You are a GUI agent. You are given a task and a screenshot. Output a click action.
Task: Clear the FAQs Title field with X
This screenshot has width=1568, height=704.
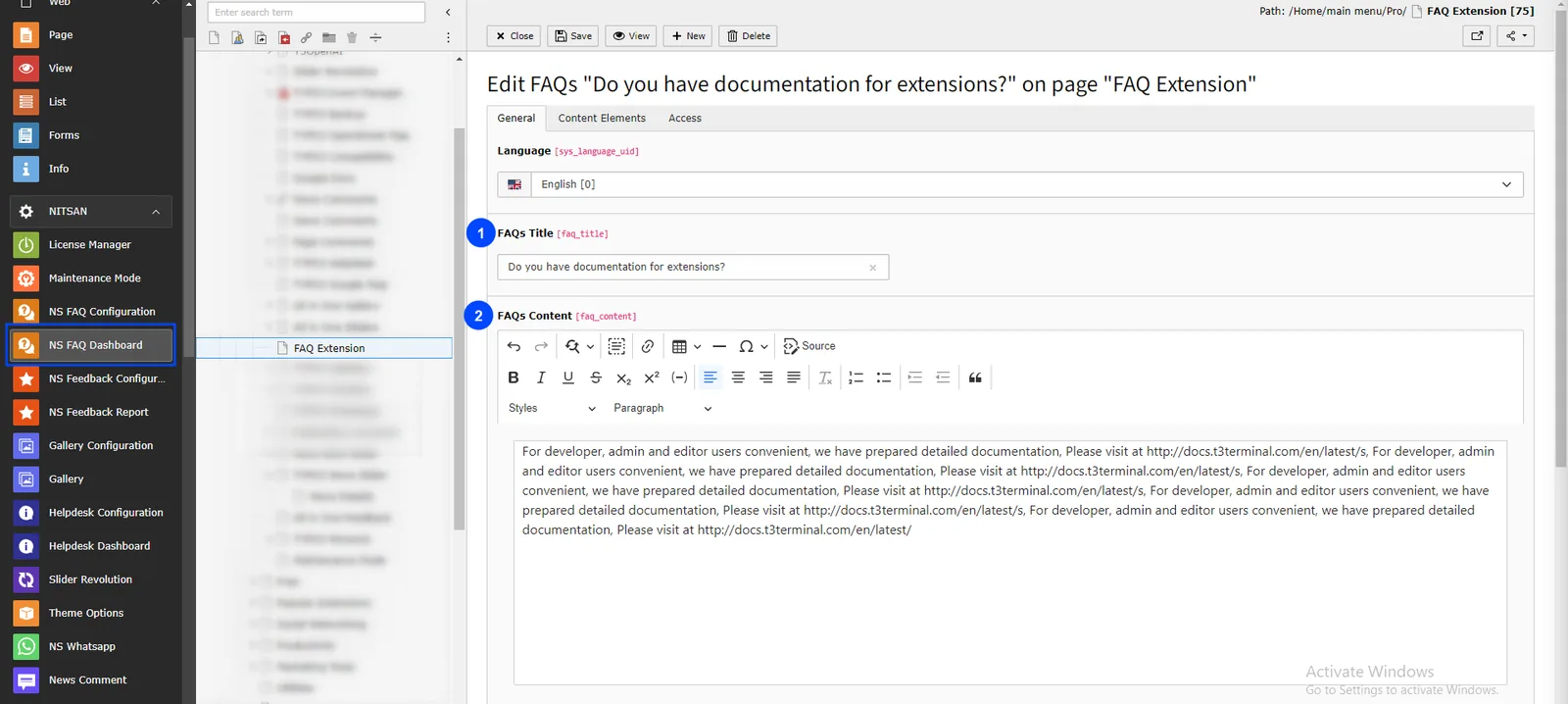[x=872, y=268]
